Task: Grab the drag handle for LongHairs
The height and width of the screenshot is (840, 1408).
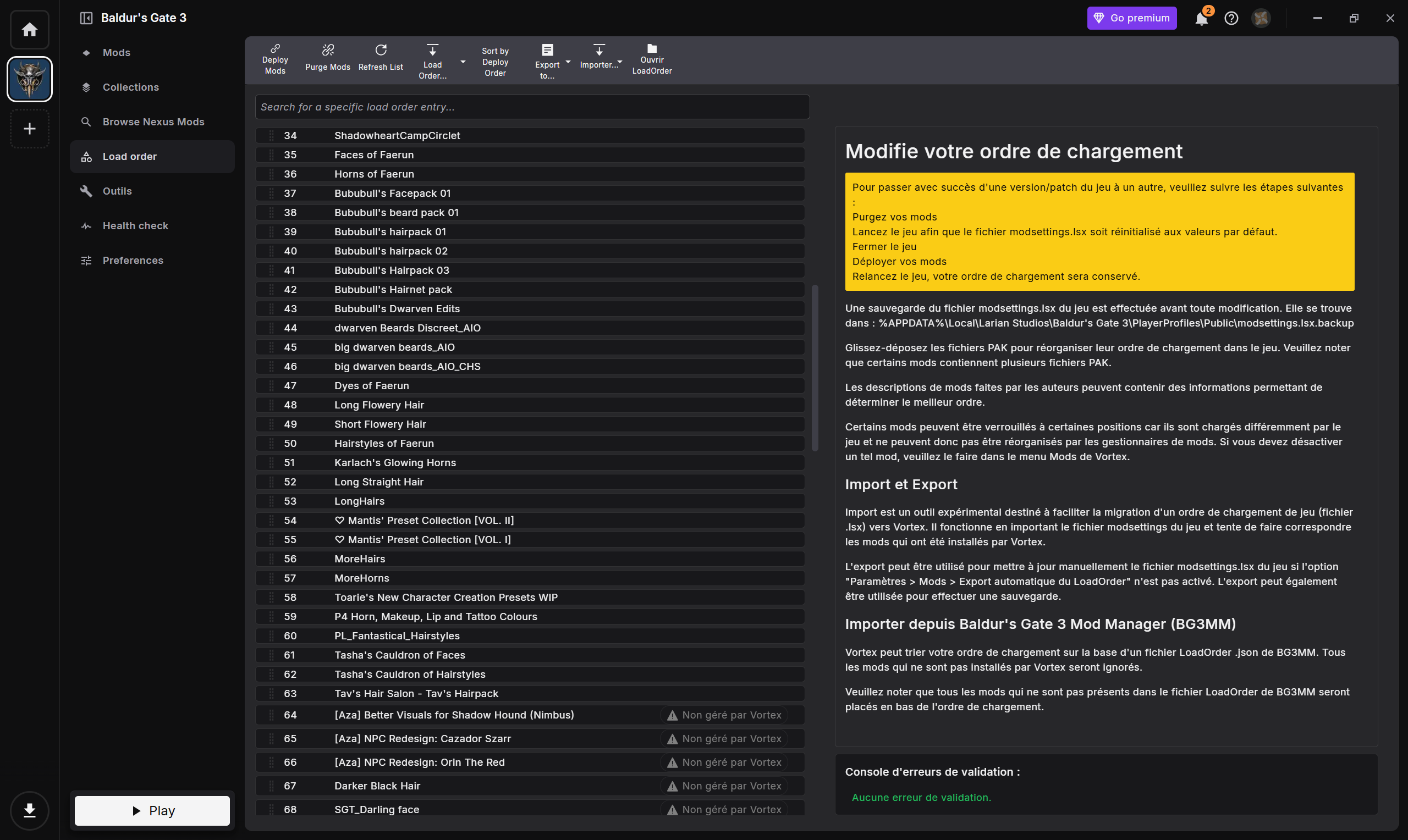Action: tap(271, 501)
